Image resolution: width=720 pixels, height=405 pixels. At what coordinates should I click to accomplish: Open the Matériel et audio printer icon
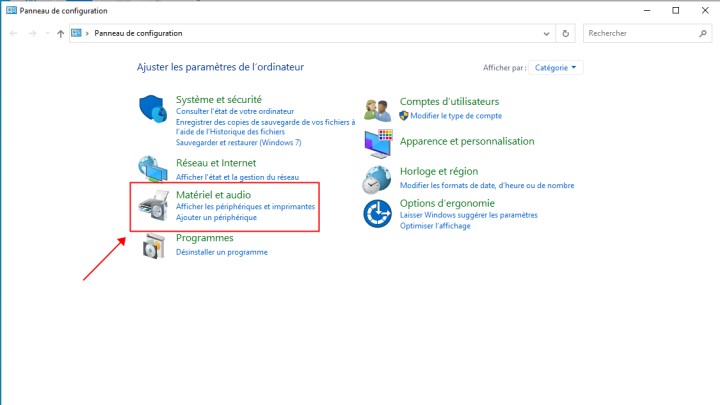pyautogui.click(x=154, y=205)
